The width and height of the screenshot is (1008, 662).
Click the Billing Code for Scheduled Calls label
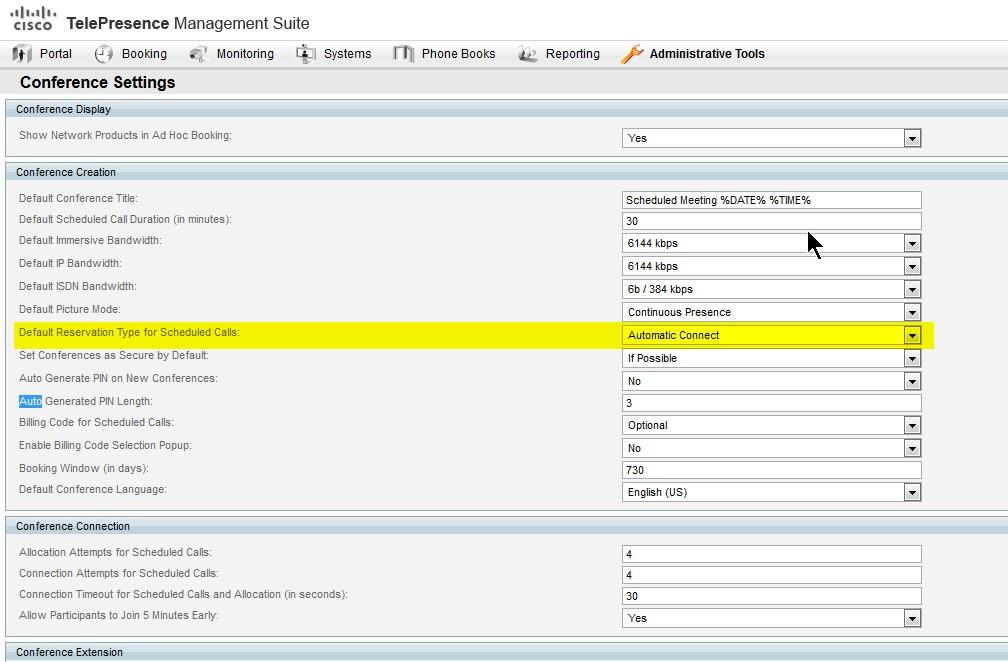pyautogui.click(x=96, y=422)
